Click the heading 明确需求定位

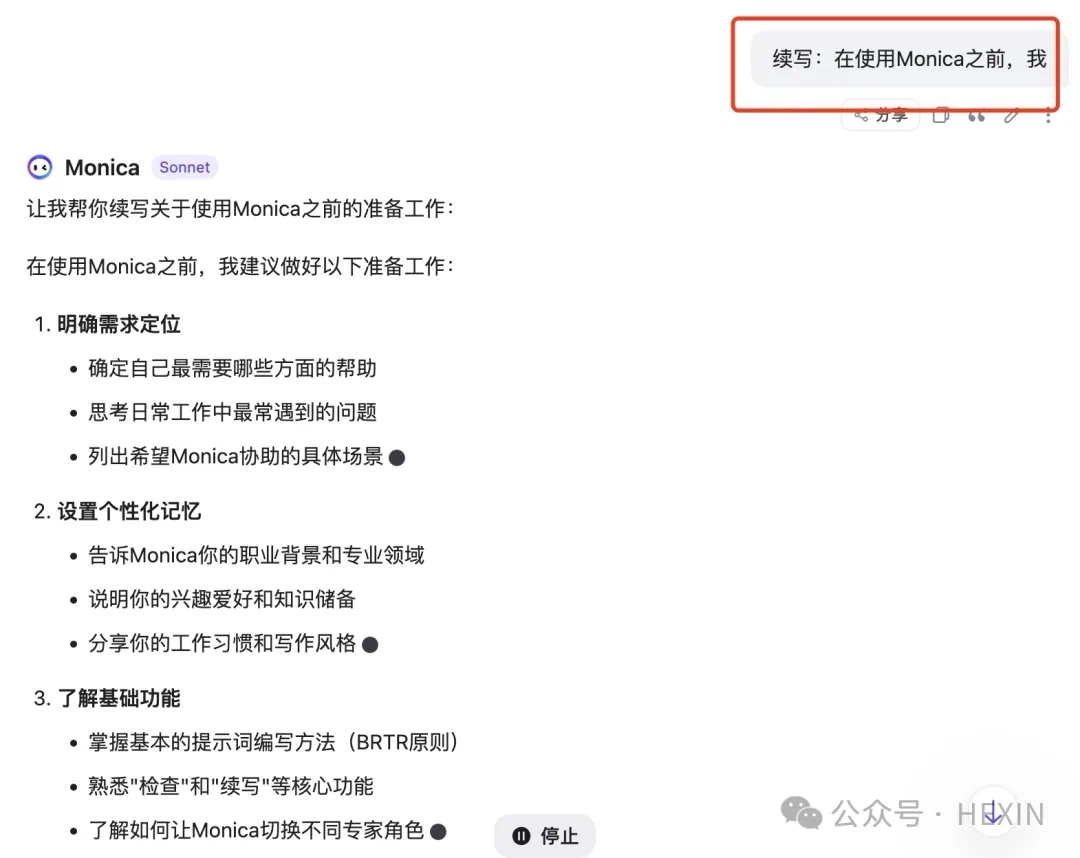point(118,324)
